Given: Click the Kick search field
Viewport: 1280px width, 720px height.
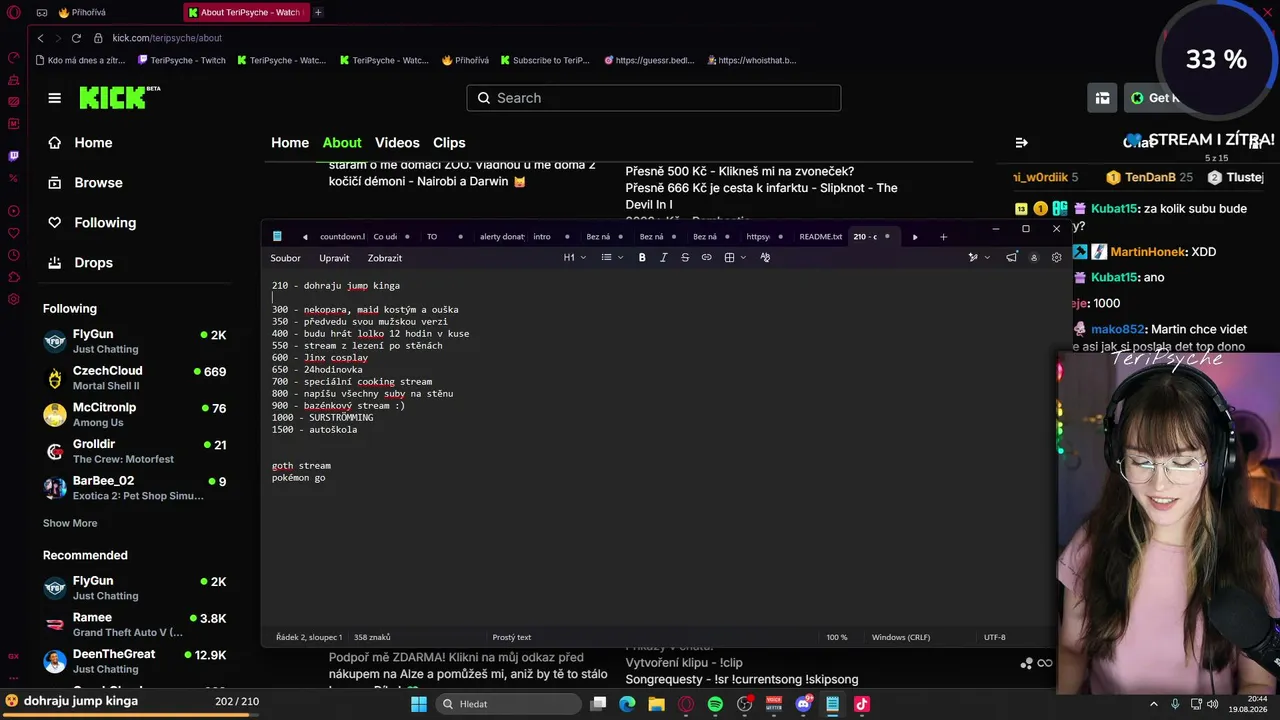Looking at the screenshot, I should [x=653, y=98].
